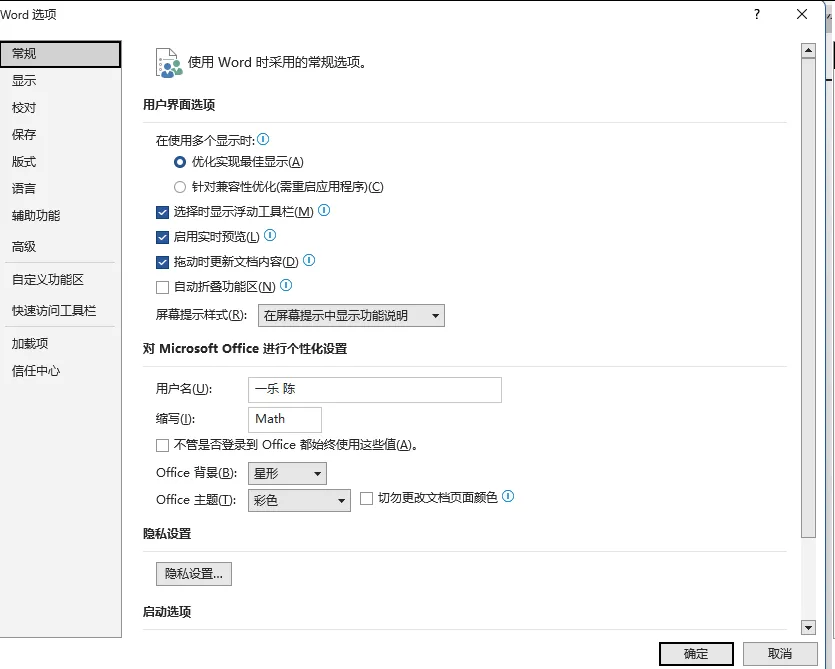Click info icon beside 切勿更改文档页面颜色
Viewport: 835px width, 669px height.
[508, 496]
